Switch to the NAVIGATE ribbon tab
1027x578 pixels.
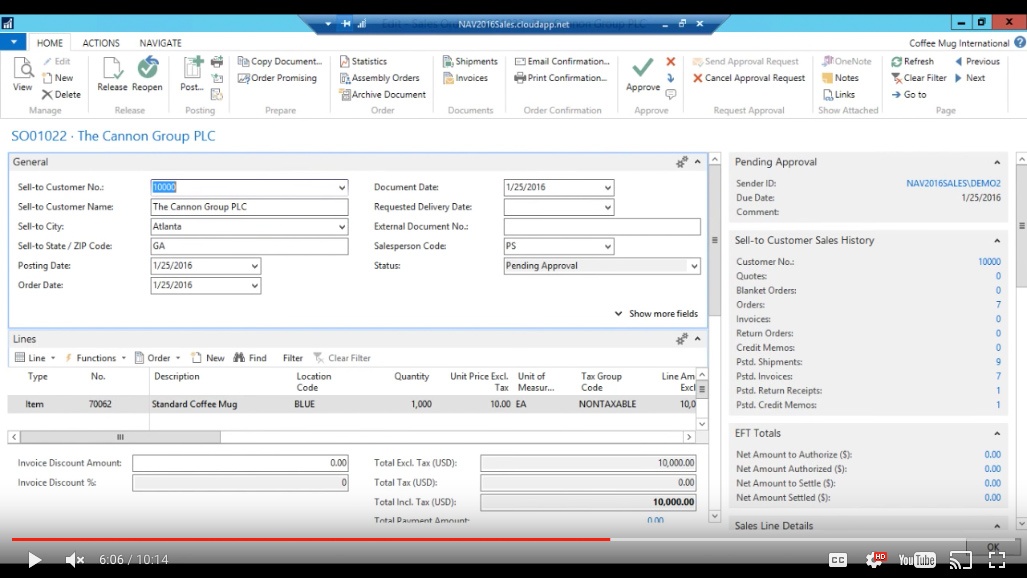(x=160, y=43)
